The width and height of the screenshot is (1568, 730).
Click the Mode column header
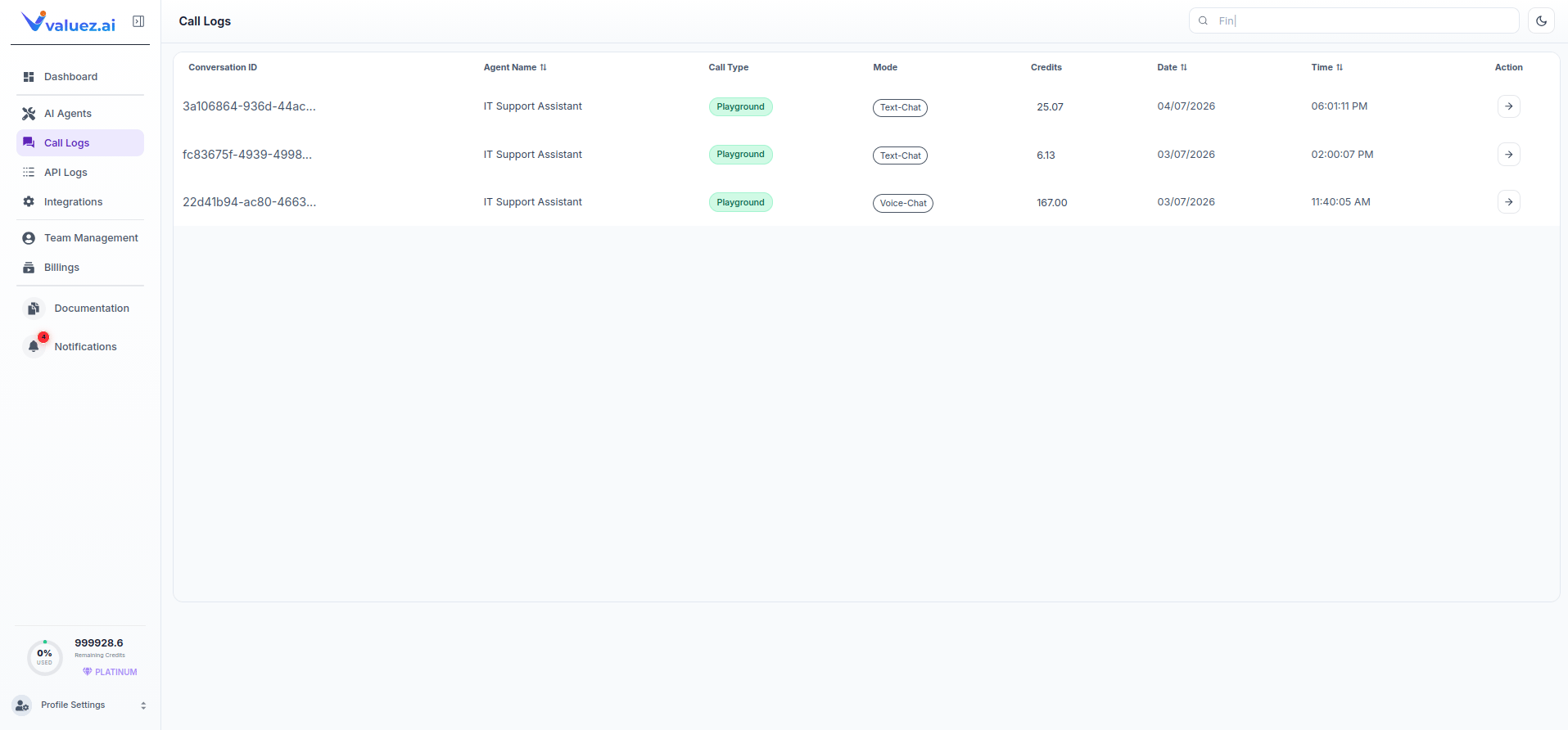click(x=885, y=68)
